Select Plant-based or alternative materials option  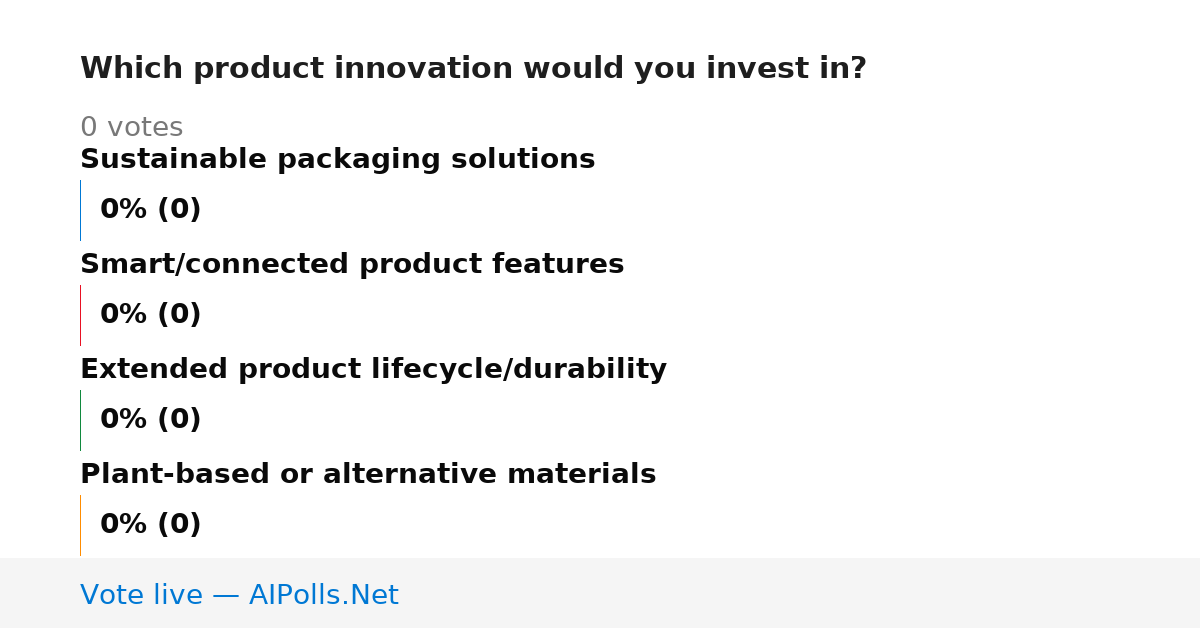tap(368, 475)
